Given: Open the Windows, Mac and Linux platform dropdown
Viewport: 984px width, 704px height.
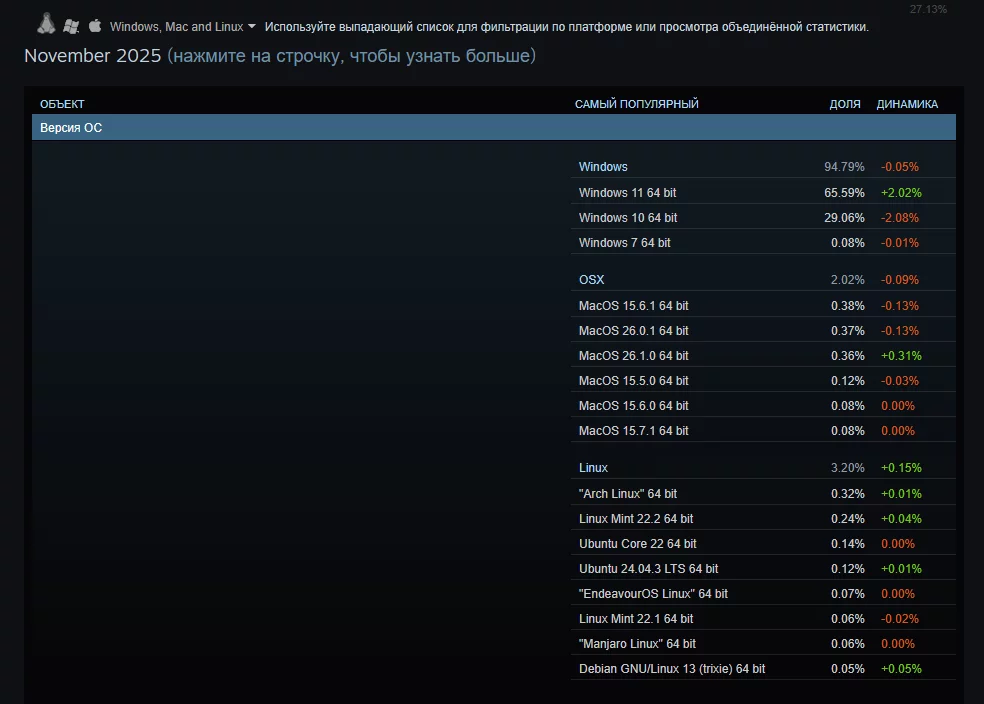Looking at the screenshot, I should click(176, 27).
